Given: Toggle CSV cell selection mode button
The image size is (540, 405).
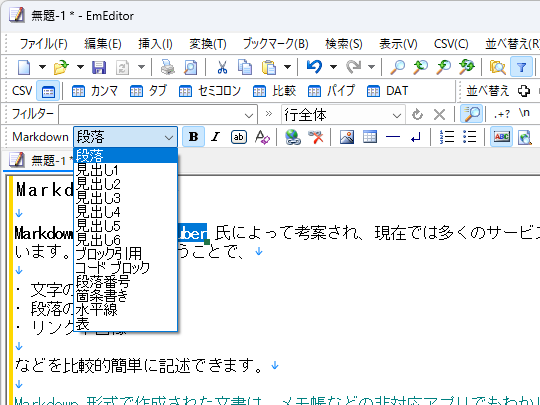Looking at the screenshot, I should (x=48, y=91).
